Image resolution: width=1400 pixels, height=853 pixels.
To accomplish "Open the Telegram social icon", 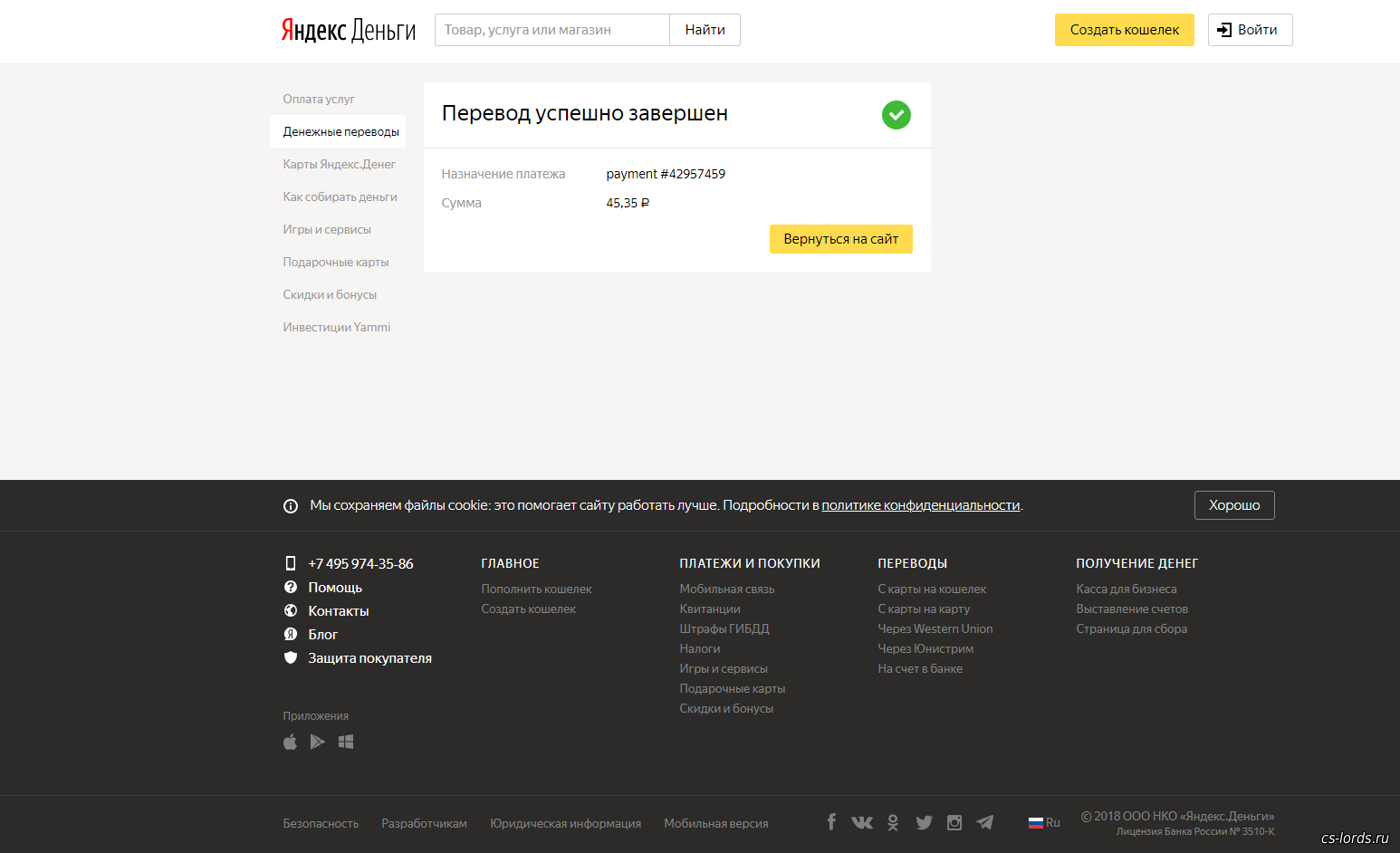I will (985, 822).
